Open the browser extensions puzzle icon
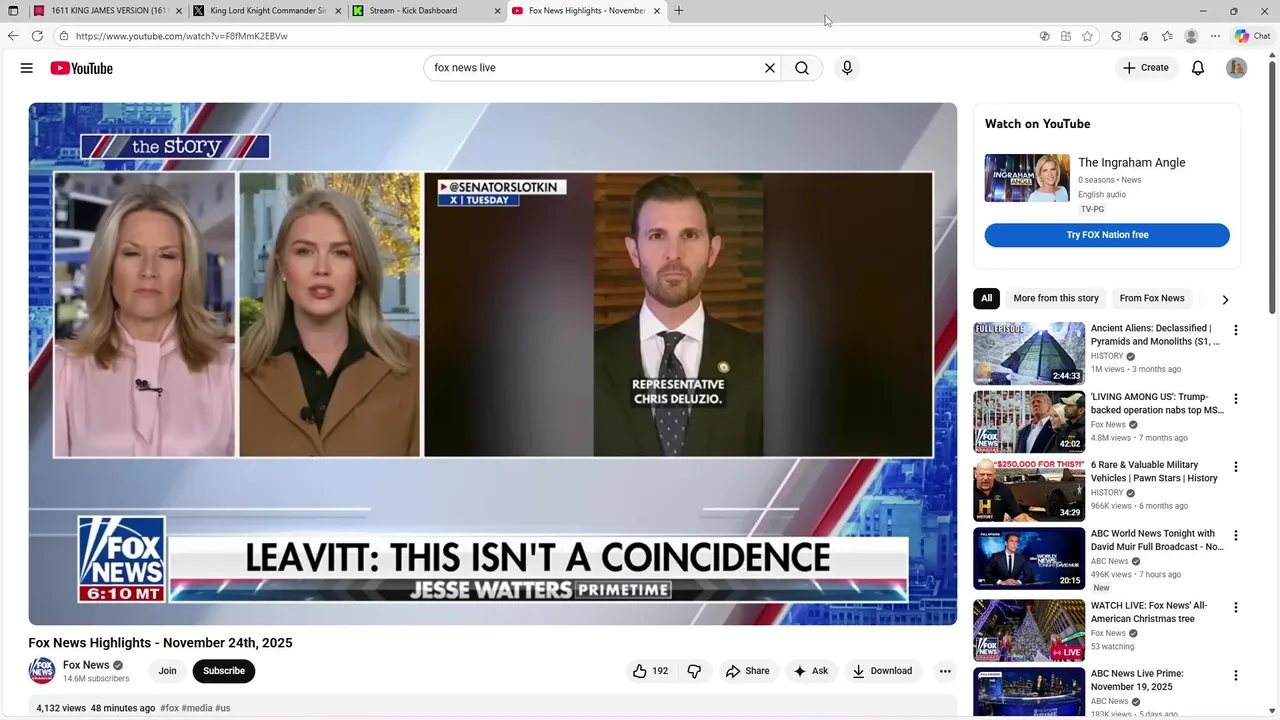This screenshot has height=720, width=1280. 1116,36
